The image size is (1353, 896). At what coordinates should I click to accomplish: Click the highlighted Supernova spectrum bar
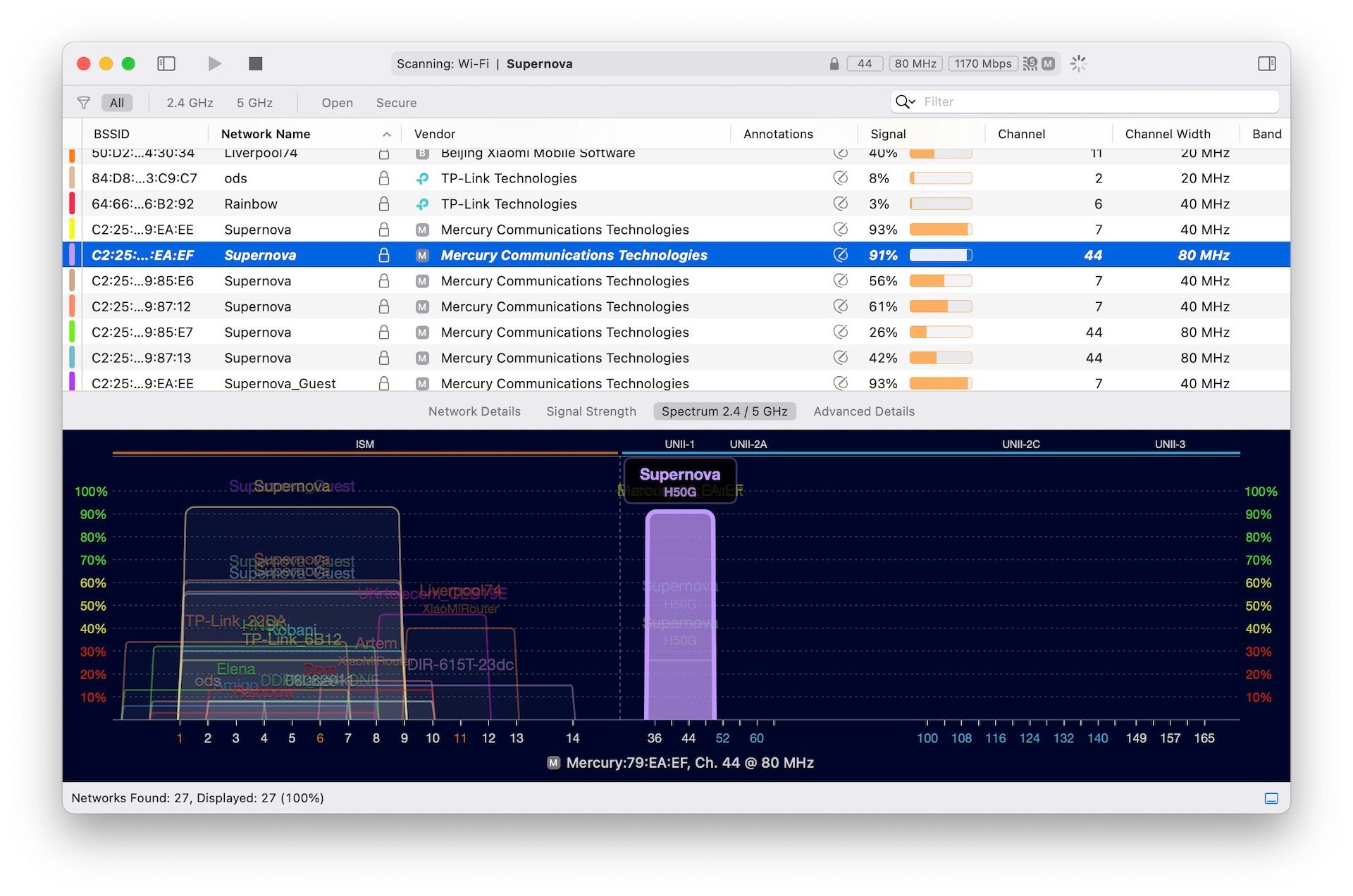click(x=680, y=615)
